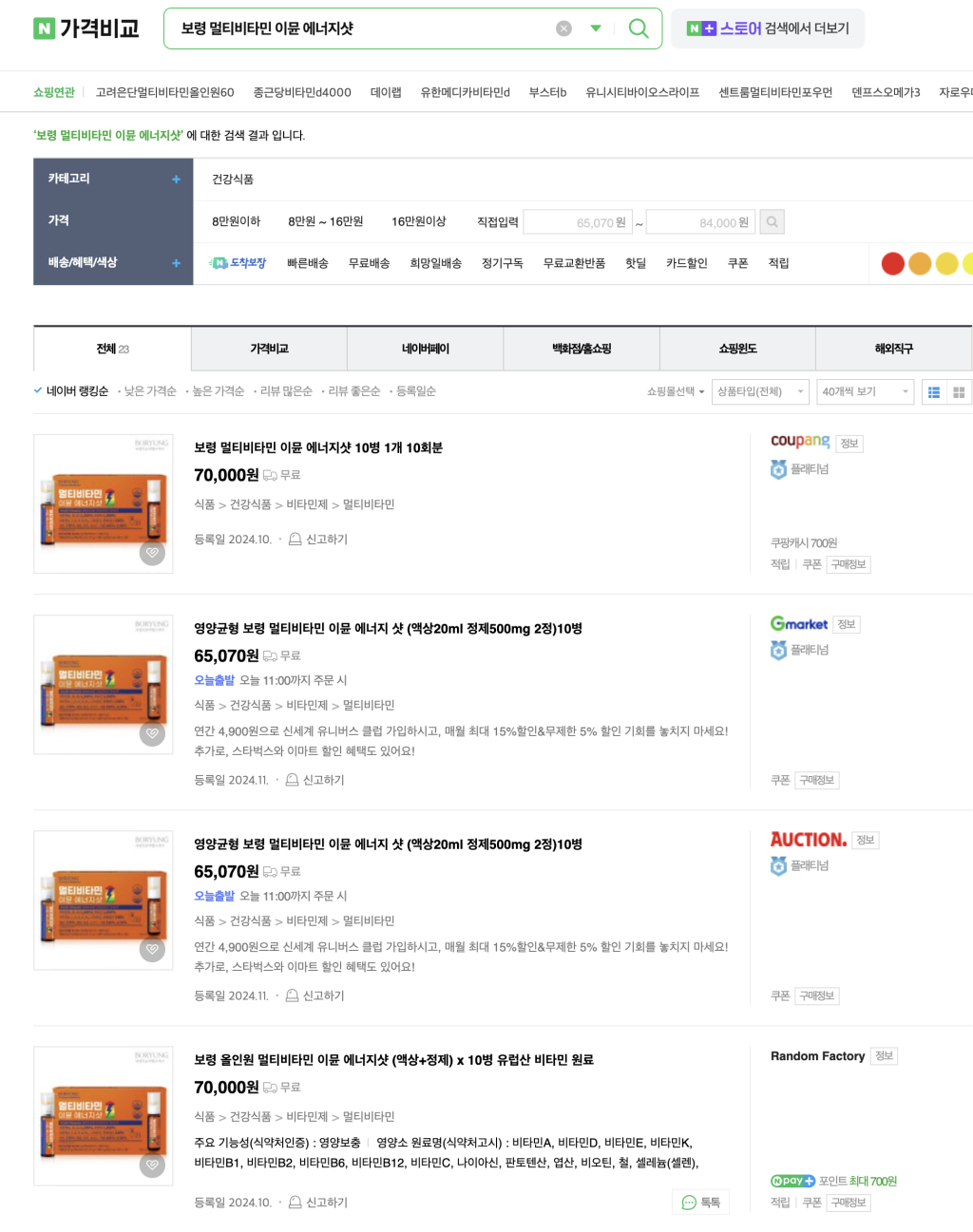Open the 해외직구 tab
Viewport: 973px width, 1232px height.
tap(893, 349)
